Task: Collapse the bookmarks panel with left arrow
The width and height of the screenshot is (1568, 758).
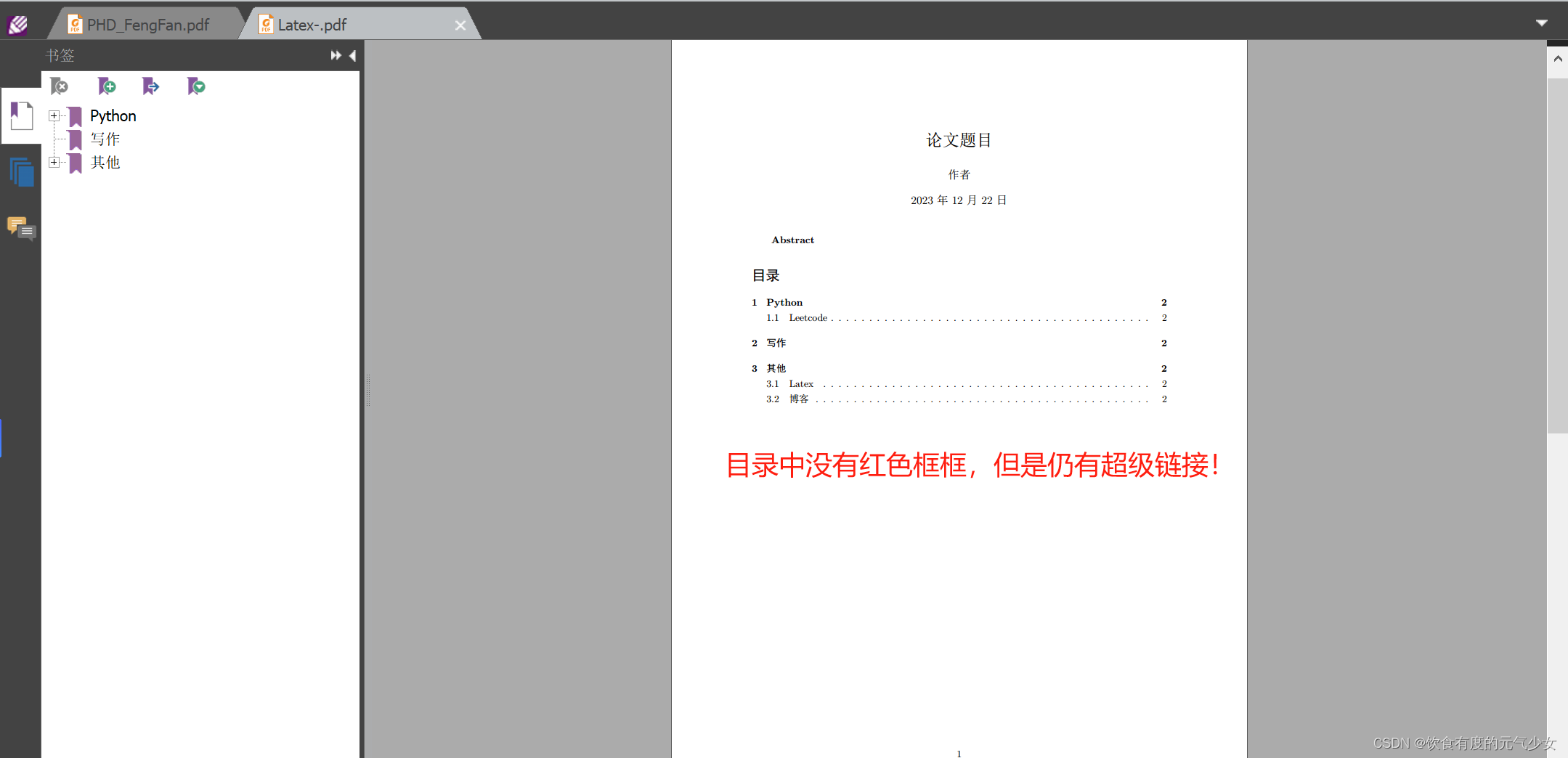Action: coord(352,55)
